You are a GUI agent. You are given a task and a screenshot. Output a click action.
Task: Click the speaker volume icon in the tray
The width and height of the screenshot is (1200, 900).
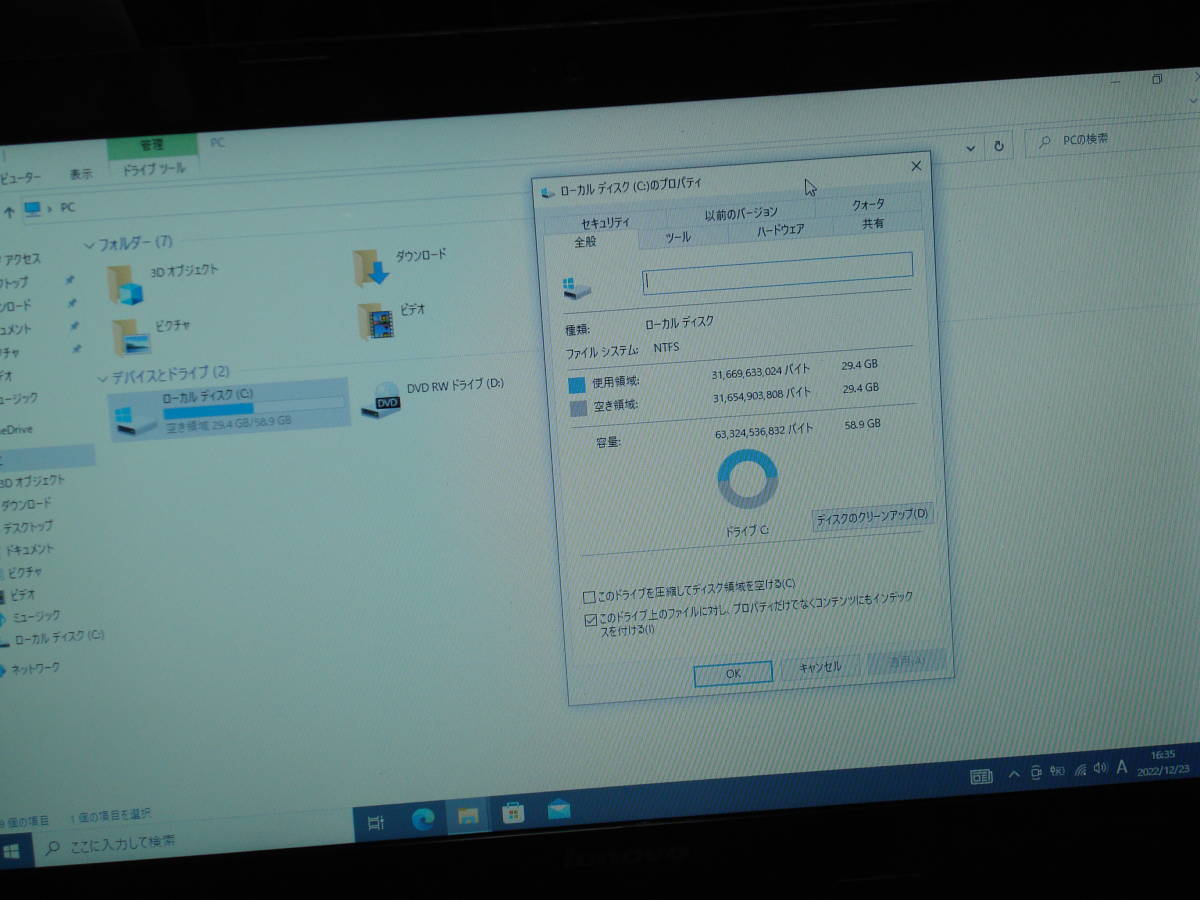(1101, 768)
